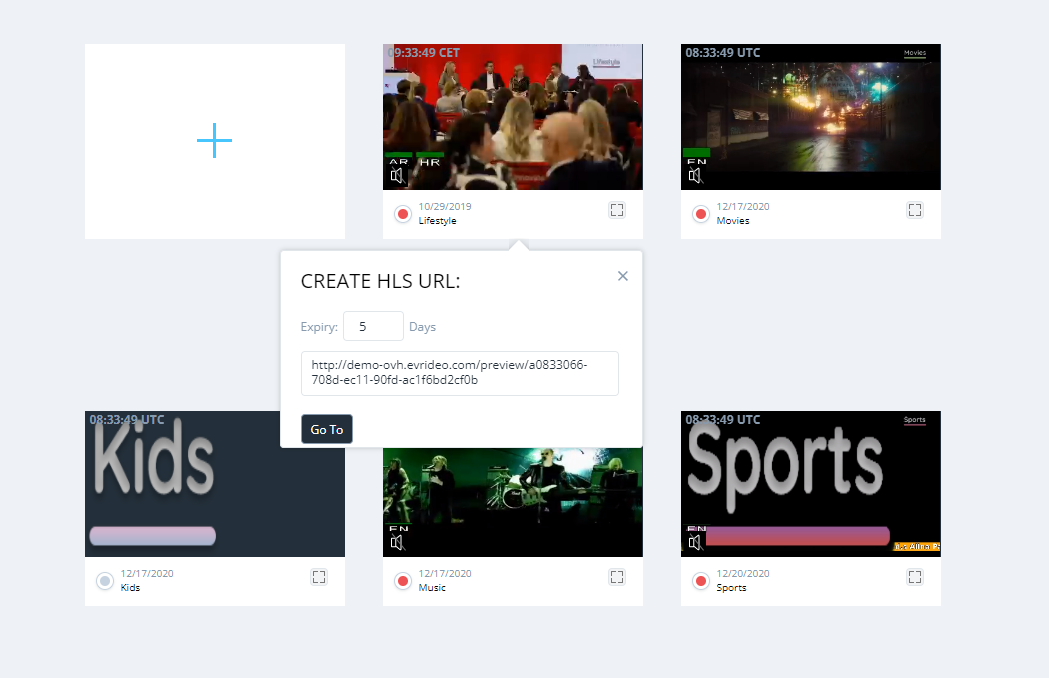This screenshot has height=678, width=1049.
Task: Toggle speaker icon on Music video
Action: (397, 542)
